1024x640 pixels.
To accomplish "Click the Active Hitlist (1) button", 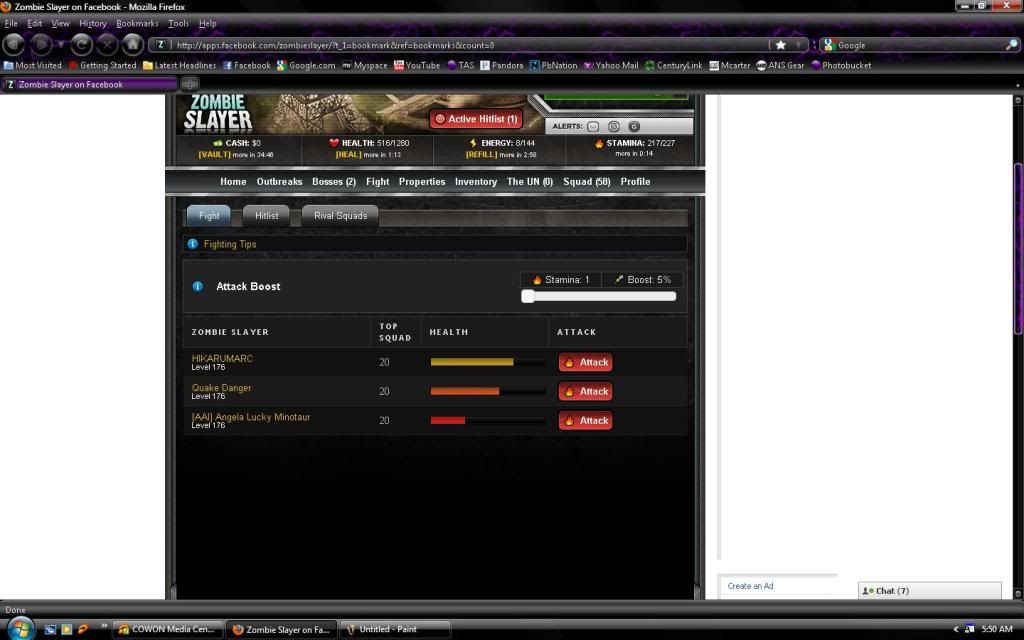I will tap(476, 119).
